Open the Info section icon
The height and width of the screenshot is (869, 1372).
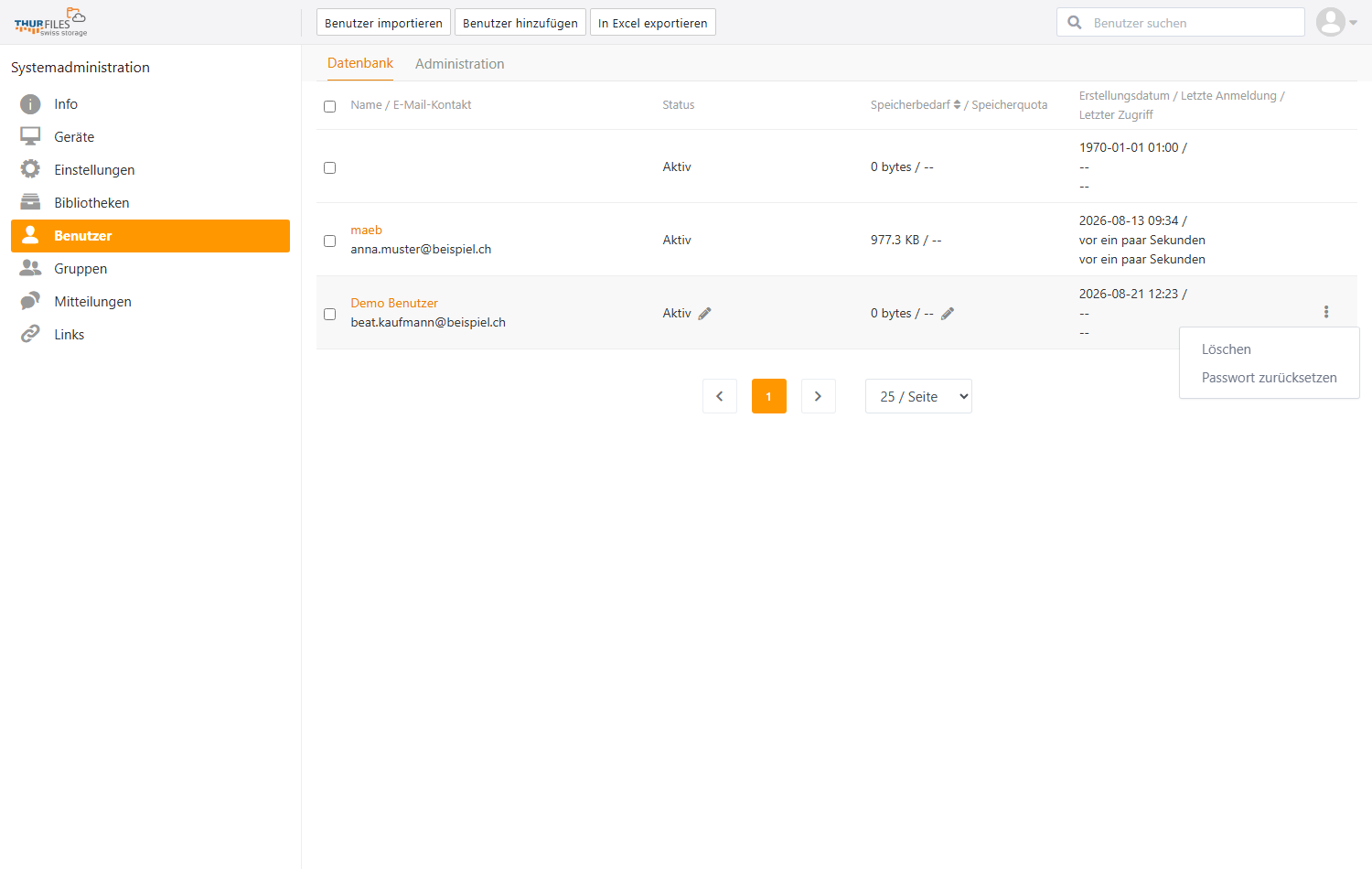coord(30,104)
